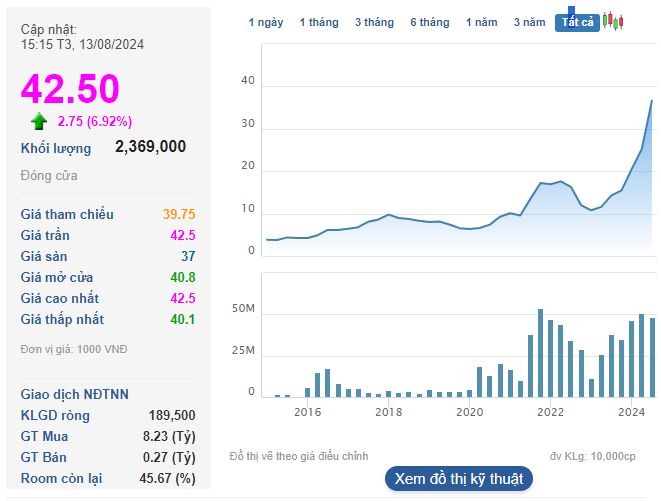Switch to the candlestick chart icon
This screenshot has width=661, height=501.
[613, 22]
